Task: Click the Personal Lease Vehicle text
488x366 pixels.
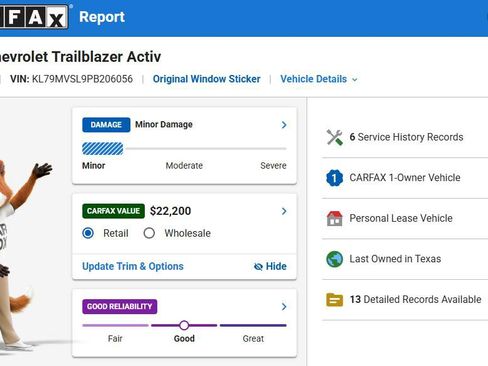Action: 401,218
